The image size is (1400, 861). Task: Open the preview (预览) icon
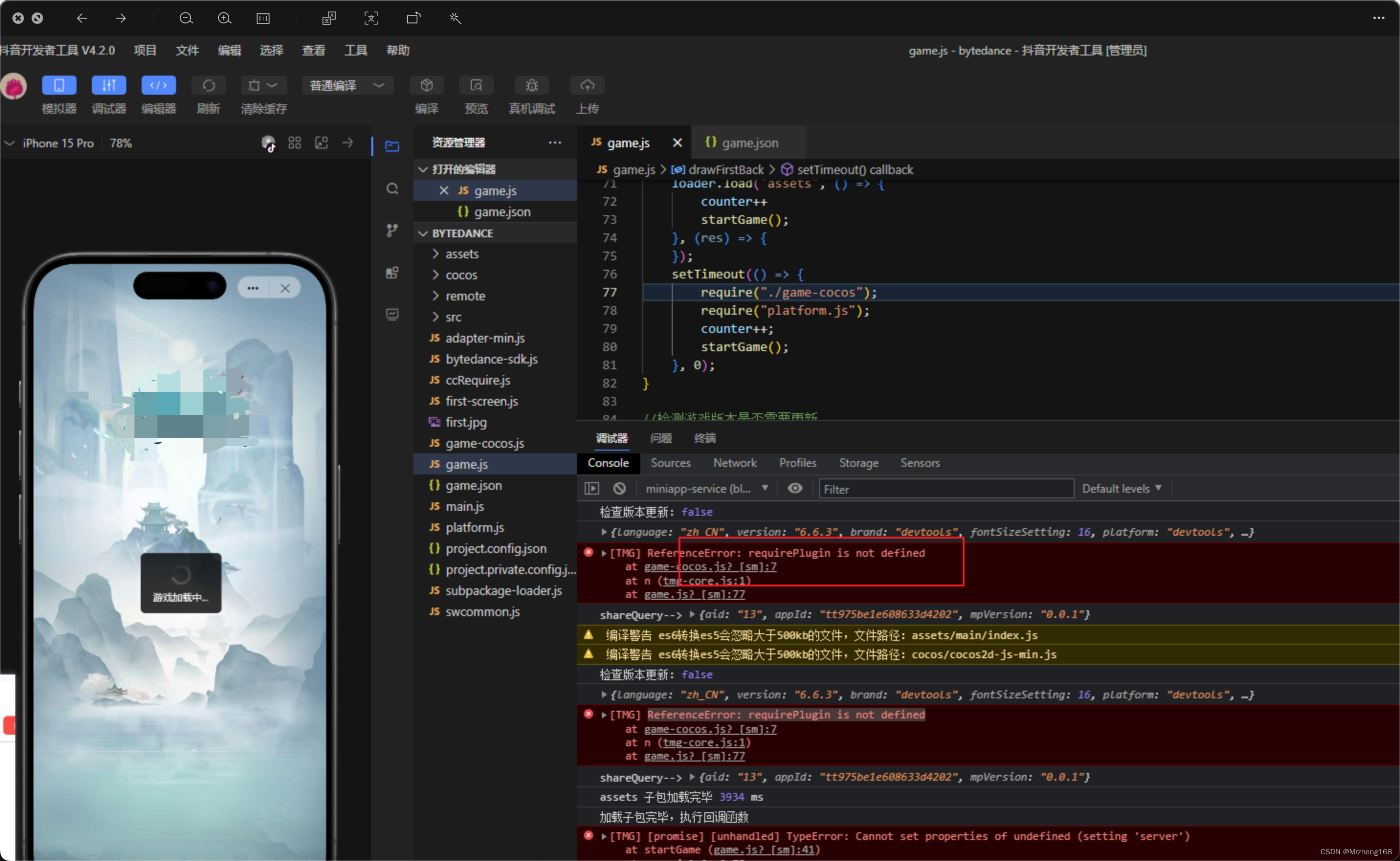pos(476,86)
